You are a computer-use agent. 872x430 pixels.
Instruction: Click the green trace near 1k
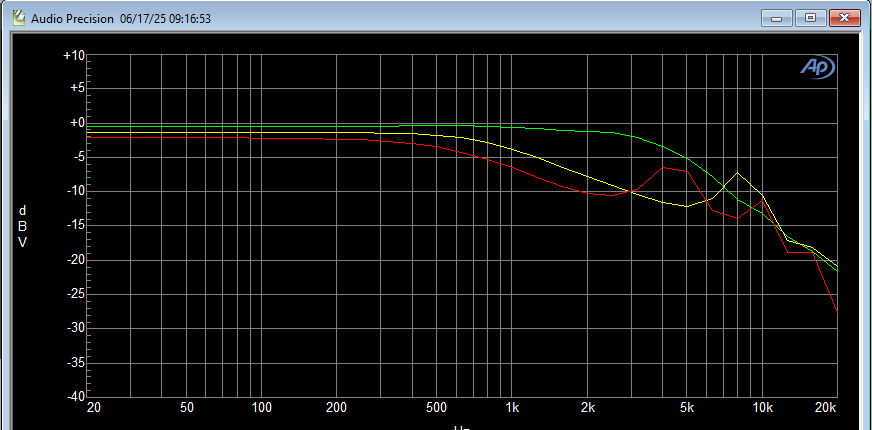pyautogui.click(x=512, y=127)
